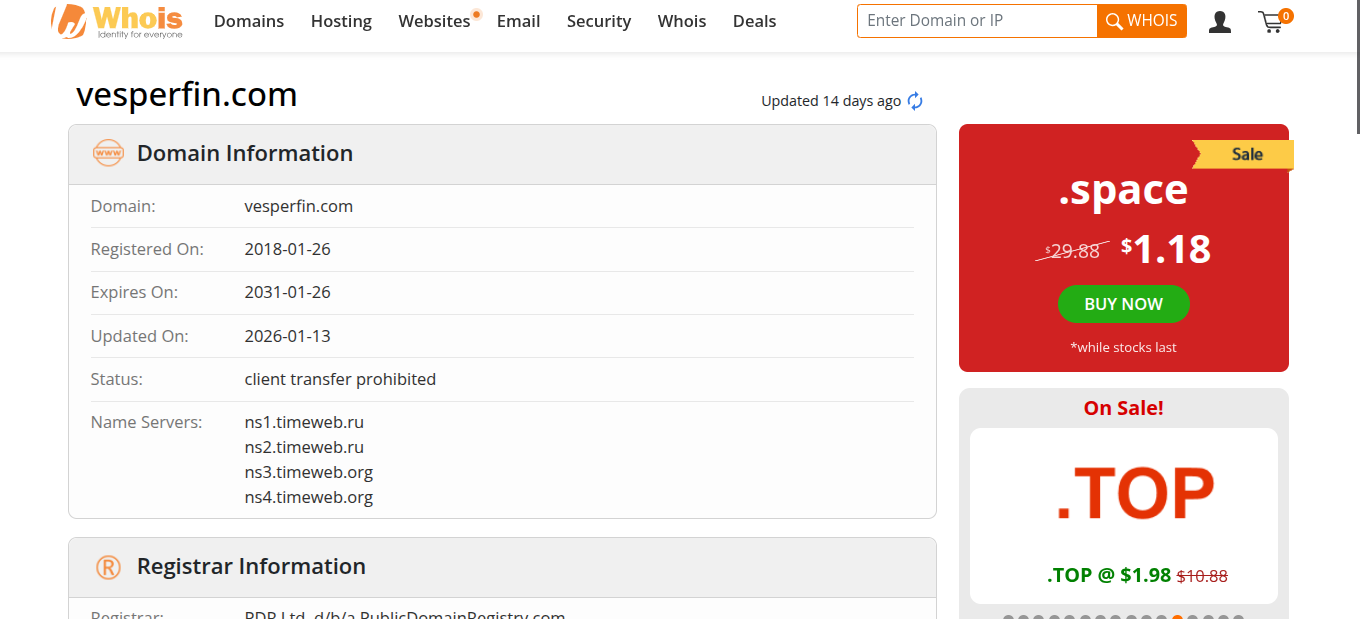Select the registered date 2018-01-26
Image resolution: width=1360 pixels, height=619 pixels.
point(288,249)
